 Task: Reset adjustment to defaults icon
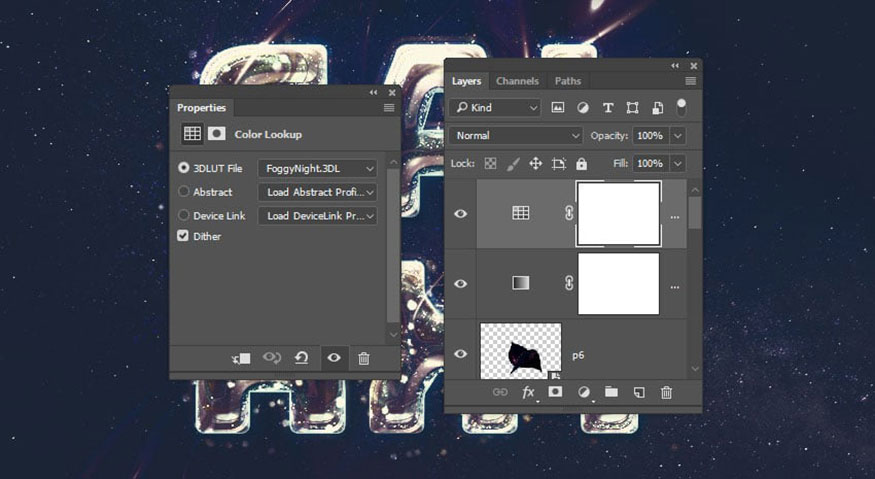coord(301,358)
